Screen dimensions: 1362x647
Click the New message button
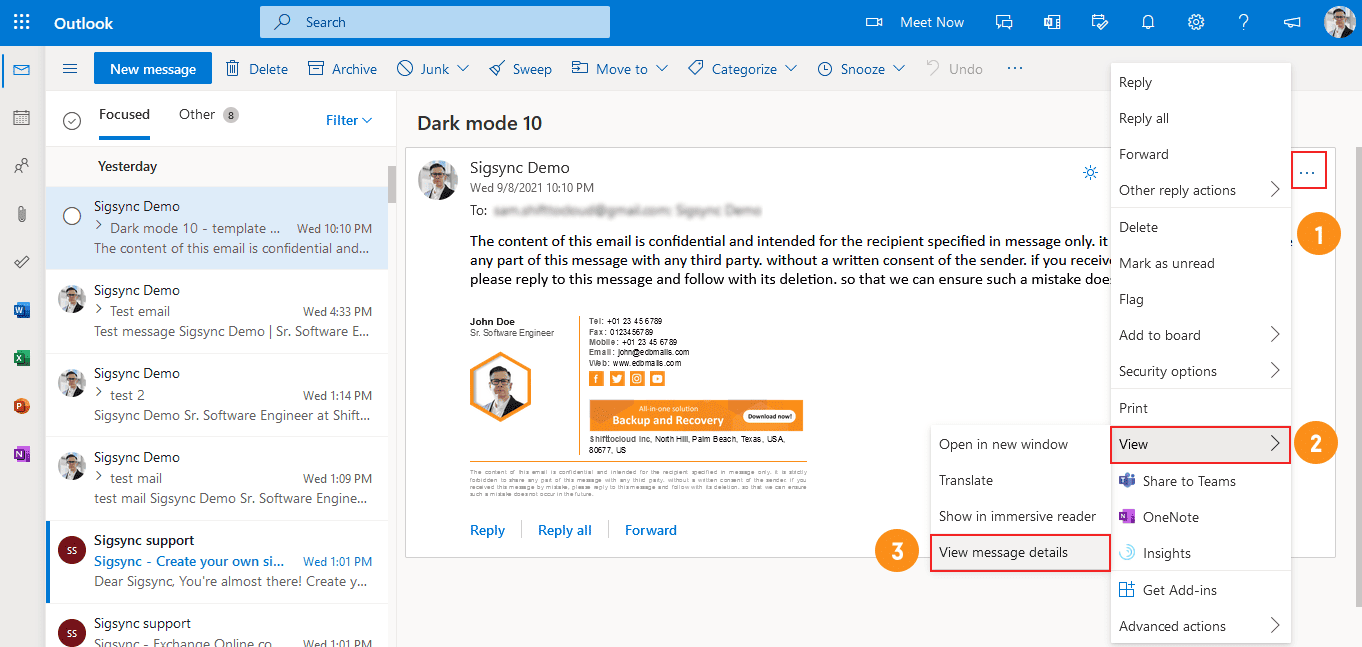[x=153, y=69]
